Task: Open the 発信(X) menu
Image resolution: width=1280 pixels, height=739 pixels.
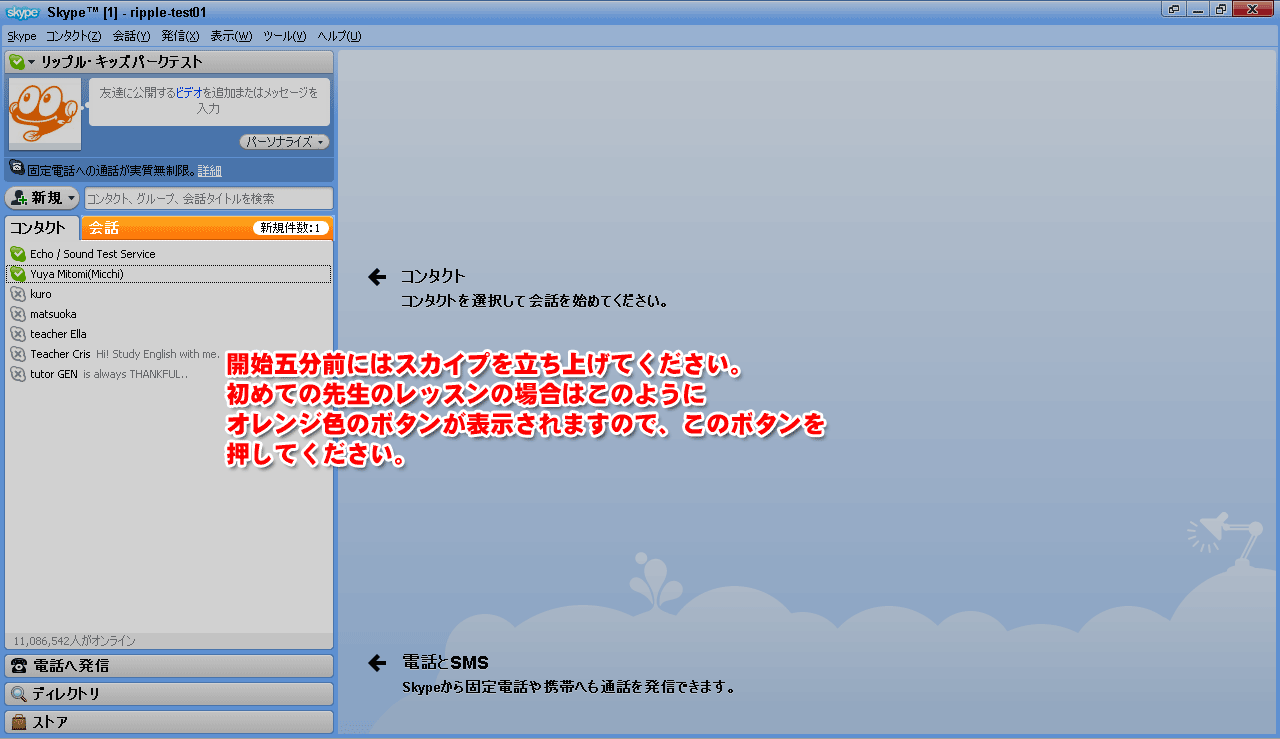Action: coord(180,36)
